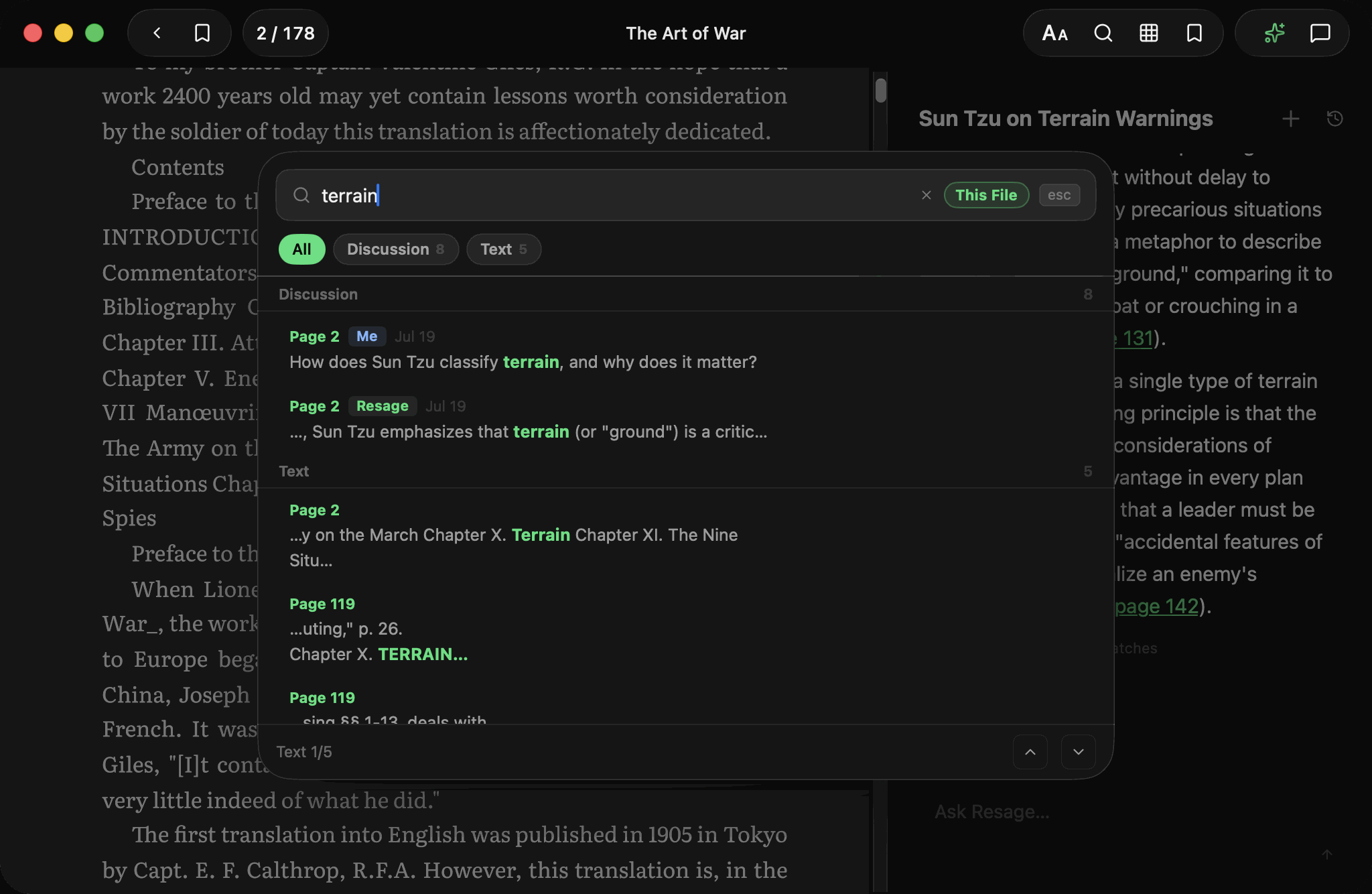Start a new discussion with plus icon
This screenshot has height=894, width=1372.
pyautogui.click(x=1291, y=119)
